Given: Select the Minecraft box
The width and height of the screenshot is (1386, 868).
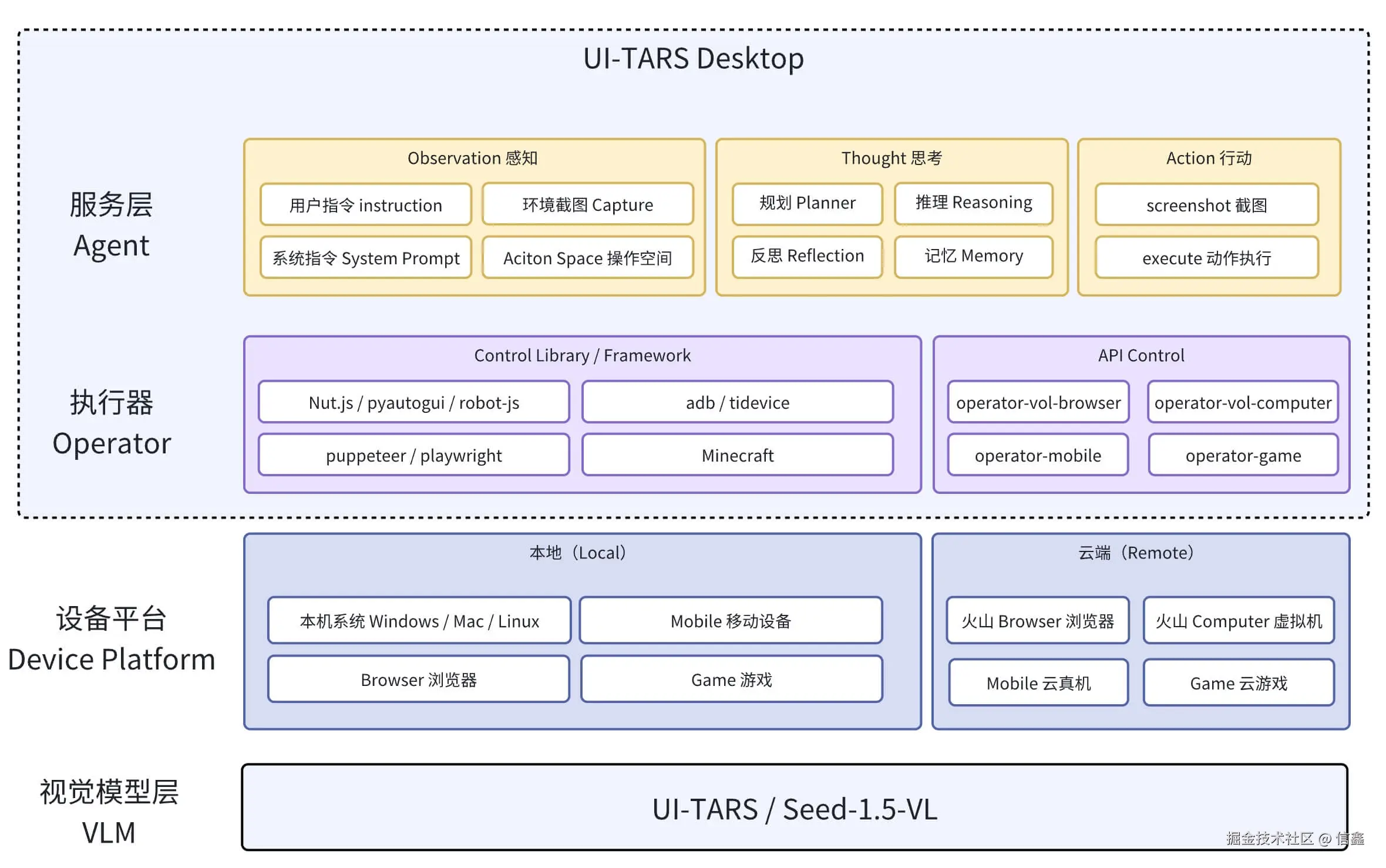Looking at the screenshot, I should point(737,455).
